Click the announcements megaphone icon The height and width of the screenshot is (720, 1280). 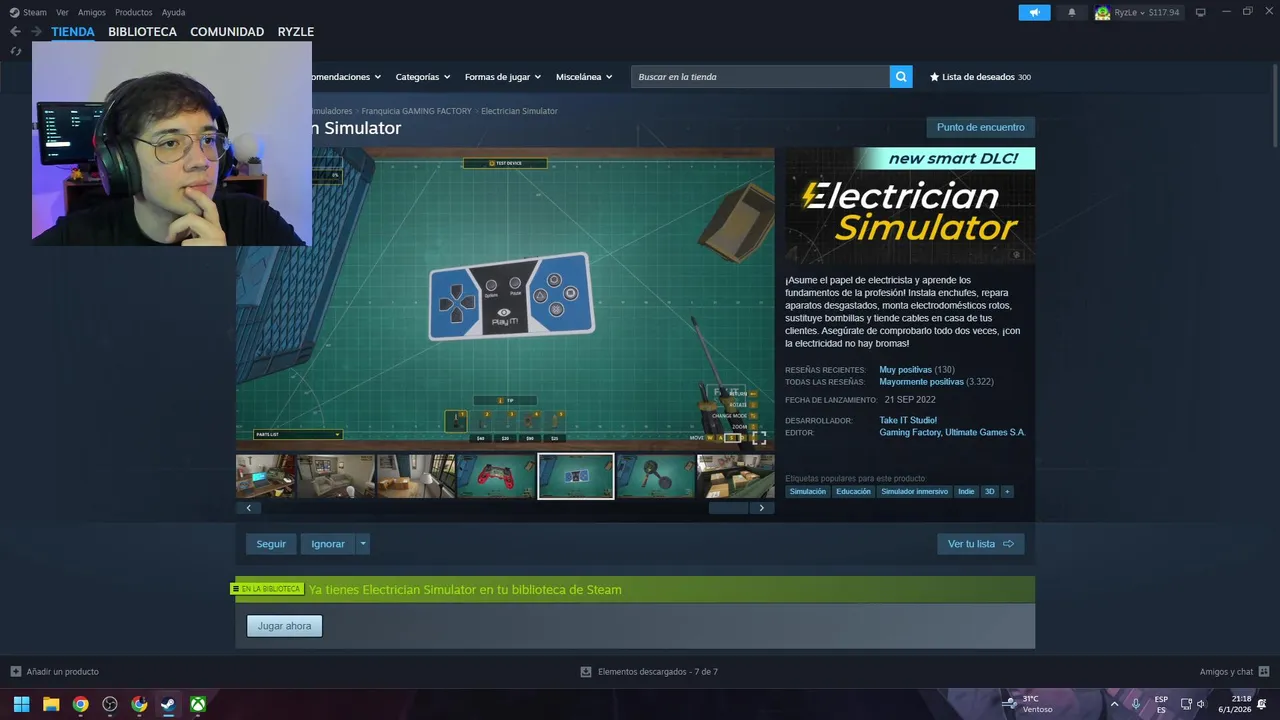(1034, 12)
